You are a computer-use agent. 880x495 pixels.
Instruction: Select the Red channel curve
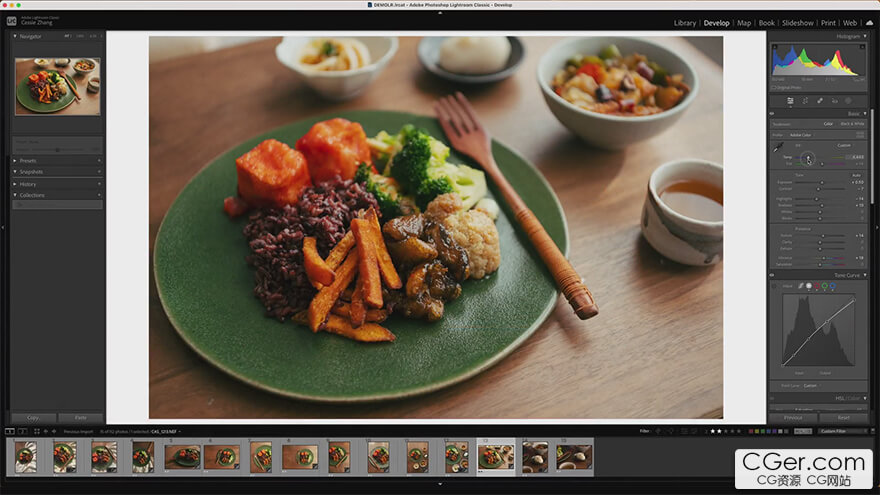point(817,286)
